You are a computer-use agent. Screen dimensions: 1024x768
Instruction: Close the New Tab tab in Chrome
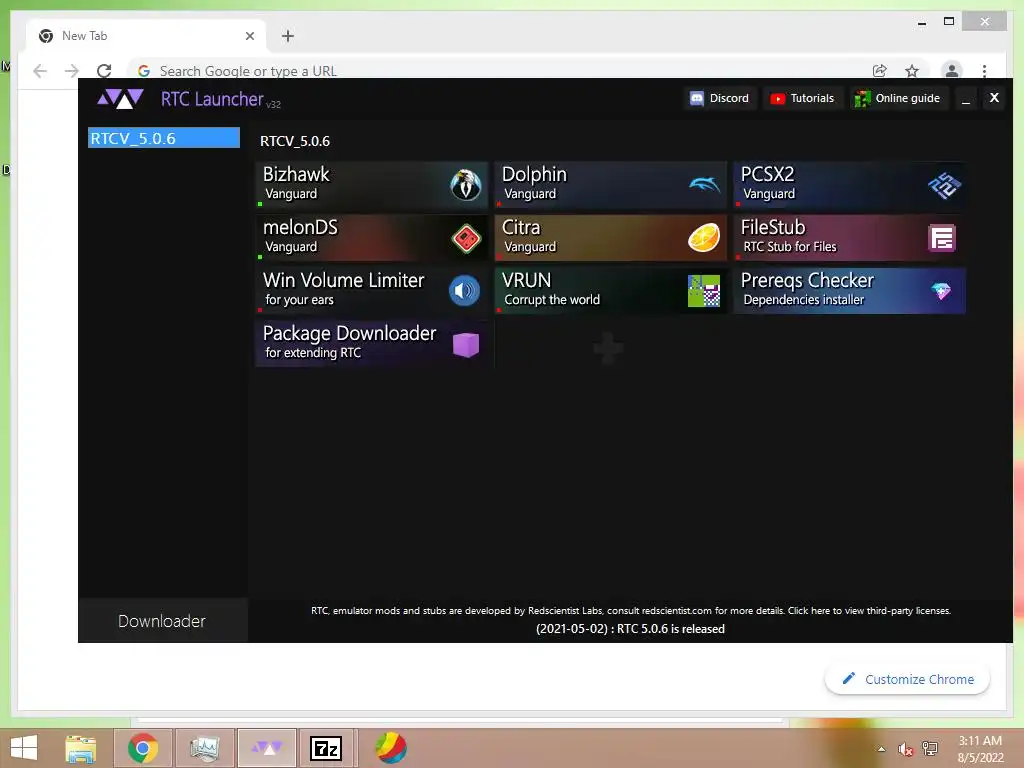249,36
